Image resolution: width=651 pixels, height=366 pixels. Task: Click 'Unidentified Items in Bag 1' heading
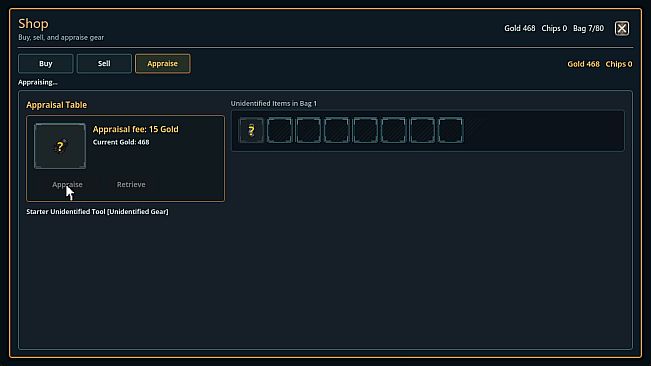pyautogui.click(x=274, y=103)
